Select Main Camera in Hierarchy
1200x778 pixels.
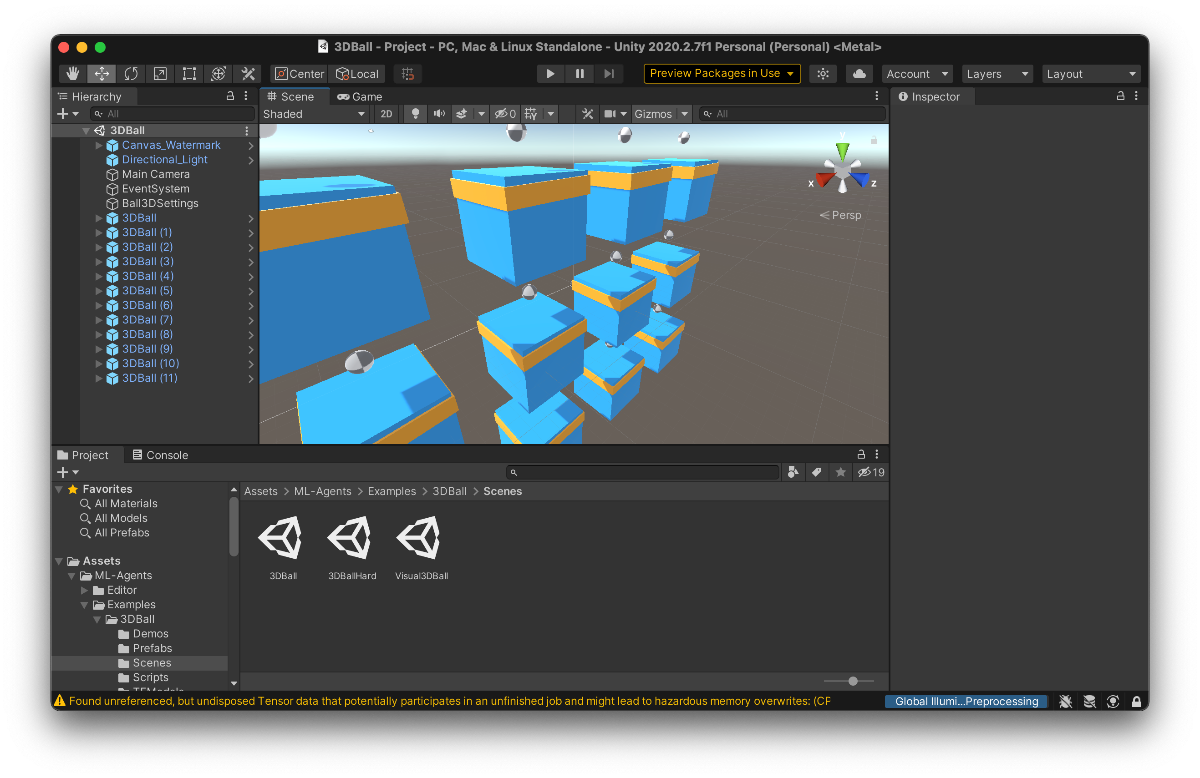156,174
